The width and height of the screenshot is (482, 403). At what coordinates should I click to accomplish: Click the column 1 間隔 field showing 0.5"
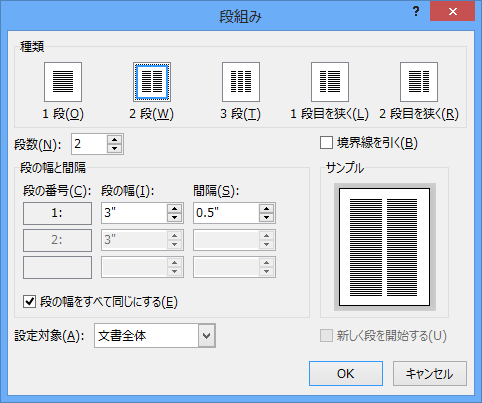coord(226,213)
